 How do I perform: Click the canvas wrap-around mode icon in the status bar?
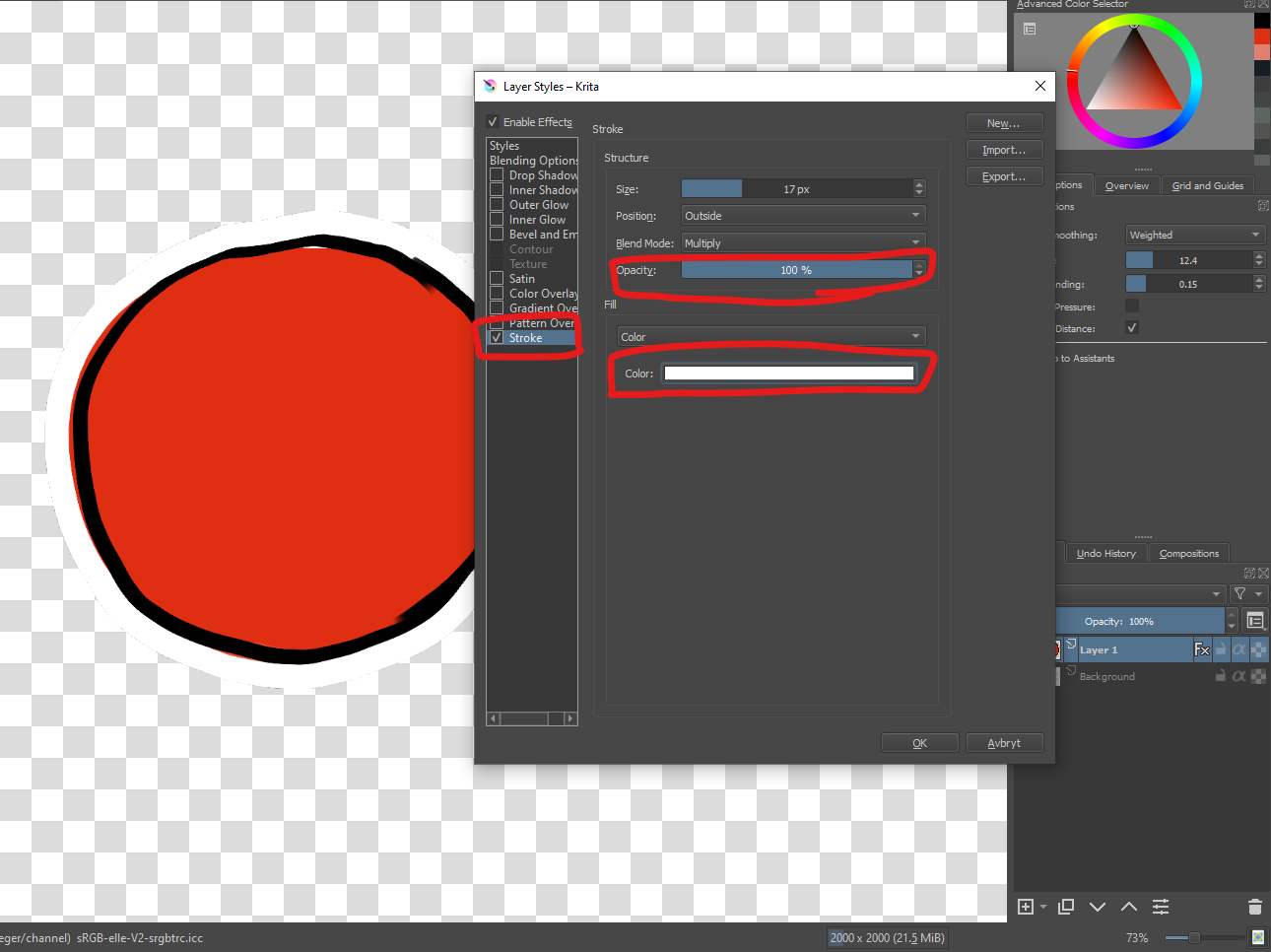1257,937
